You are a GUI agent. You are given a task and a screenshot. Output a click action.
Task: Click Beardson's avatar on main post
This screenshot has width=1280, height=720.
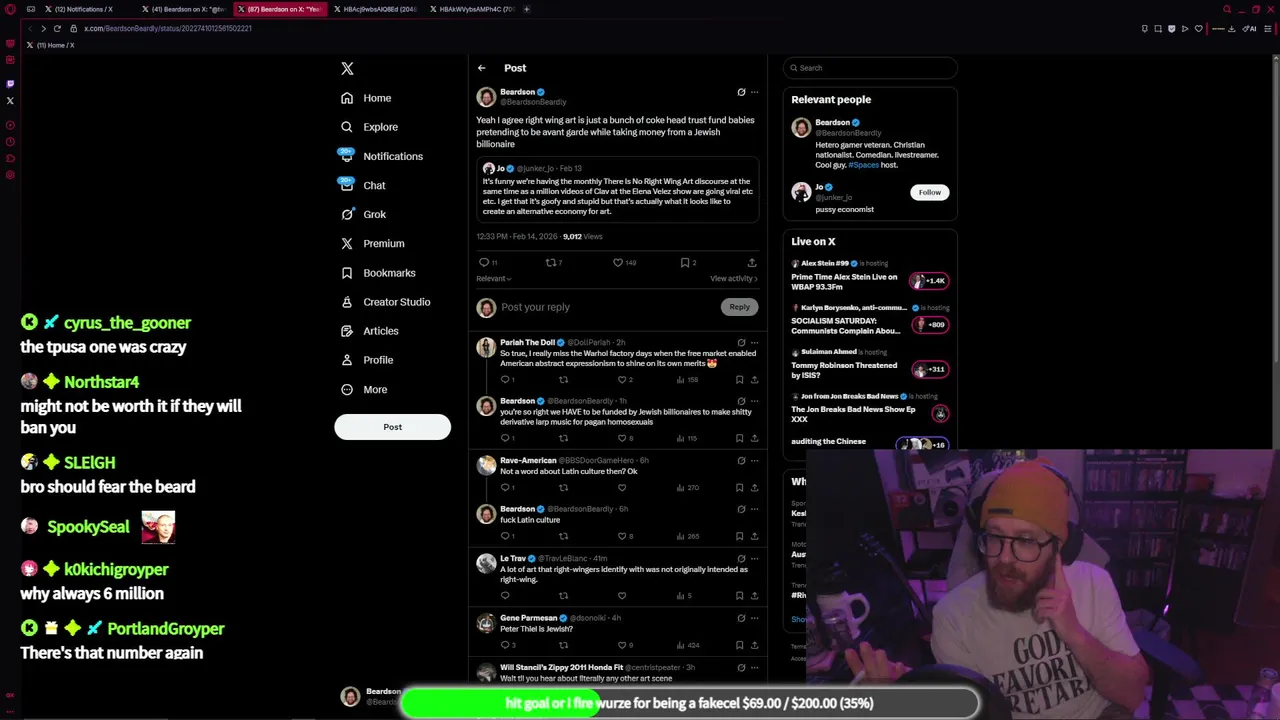pos(486,96)
